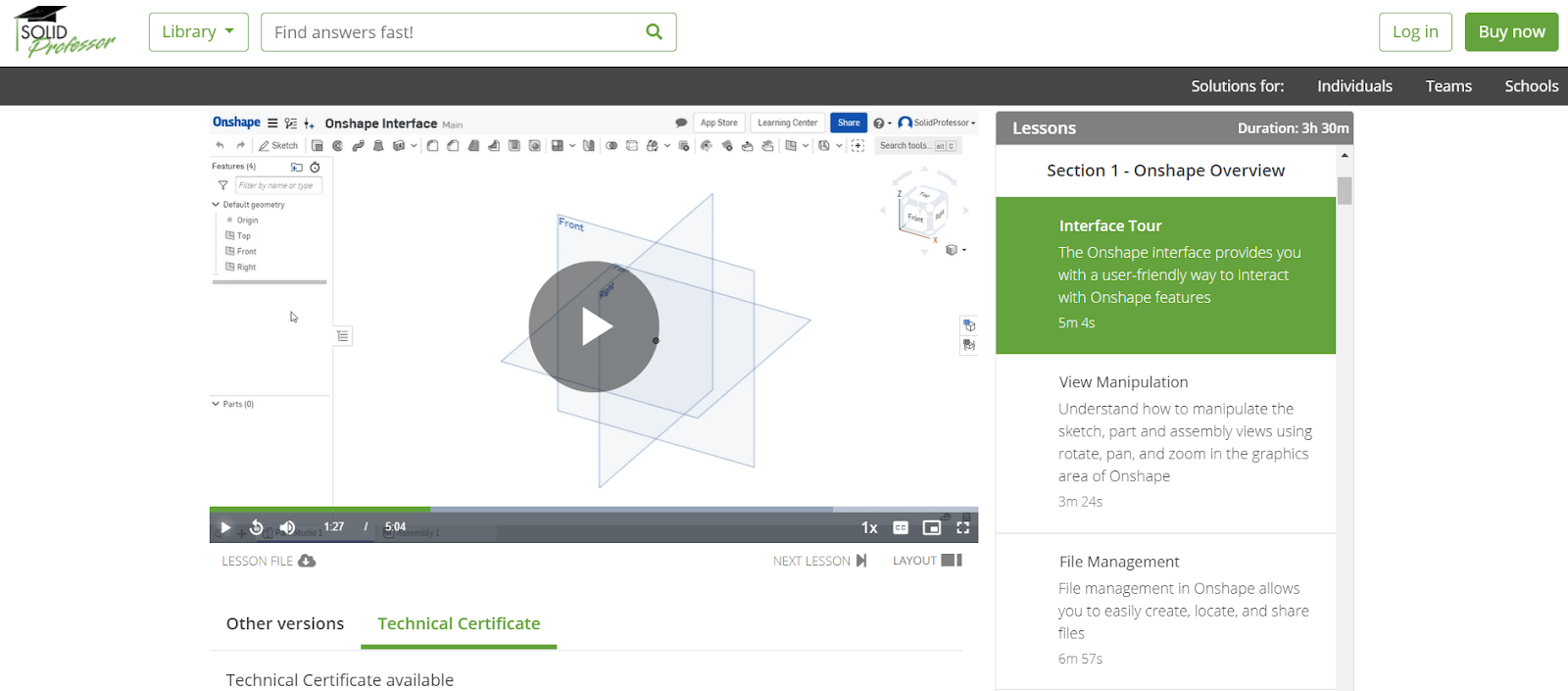The image size is (1568, 691).
Task: Enable picture-in-picture mode
Action: (932, 527)
